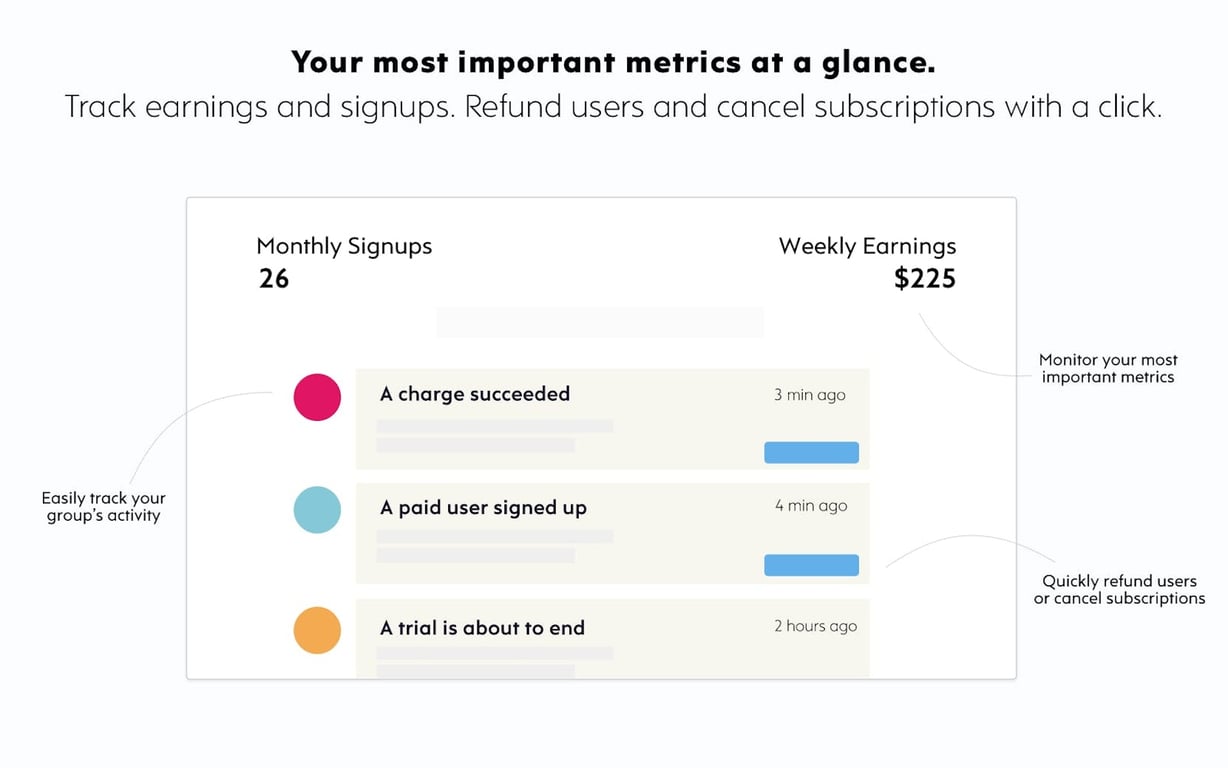Click the "Monthly Signups" label
1228x768 pixels.
(344, 246)
